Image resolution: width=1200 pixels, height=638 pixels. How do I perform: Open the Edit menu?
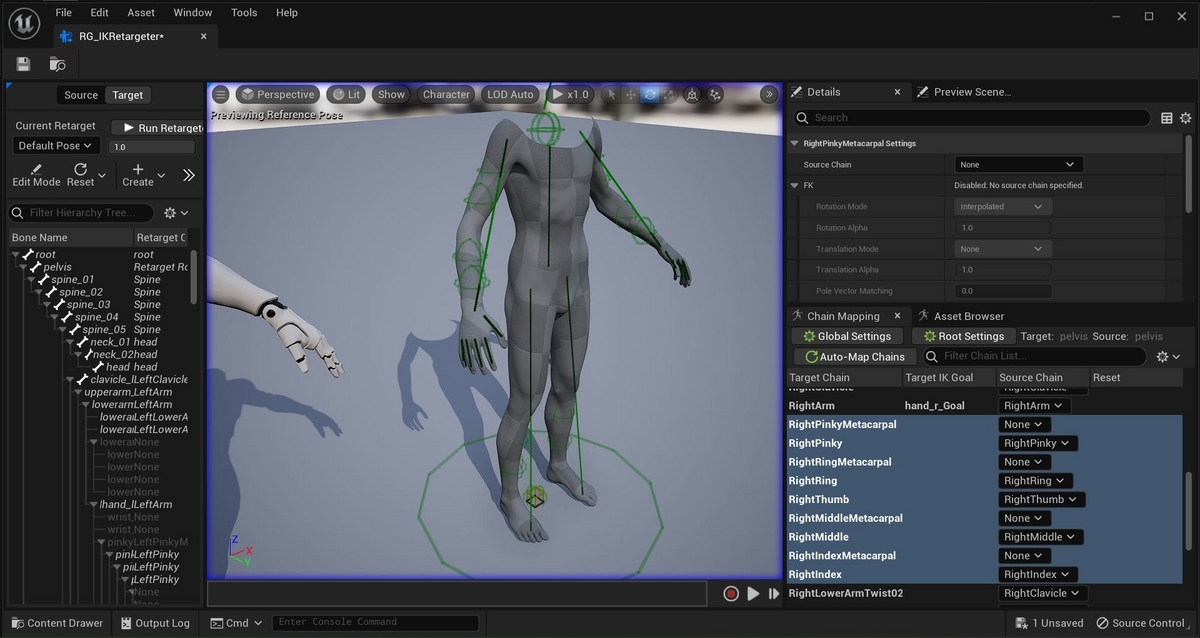[x=99, y=13]
